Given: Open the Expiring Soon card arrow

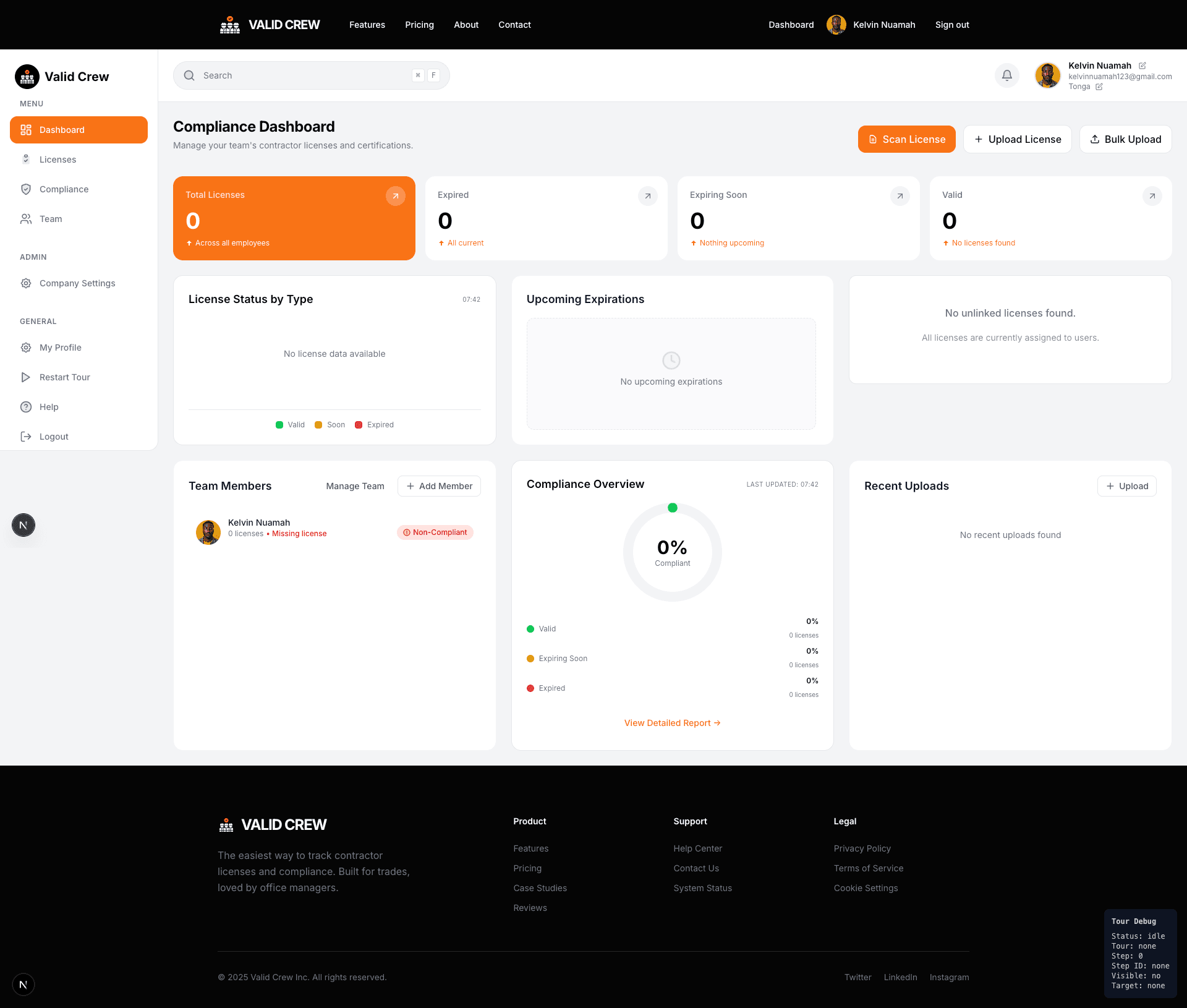Looking at the screenshot, I should pyautogui.click(x=900, y=196).
